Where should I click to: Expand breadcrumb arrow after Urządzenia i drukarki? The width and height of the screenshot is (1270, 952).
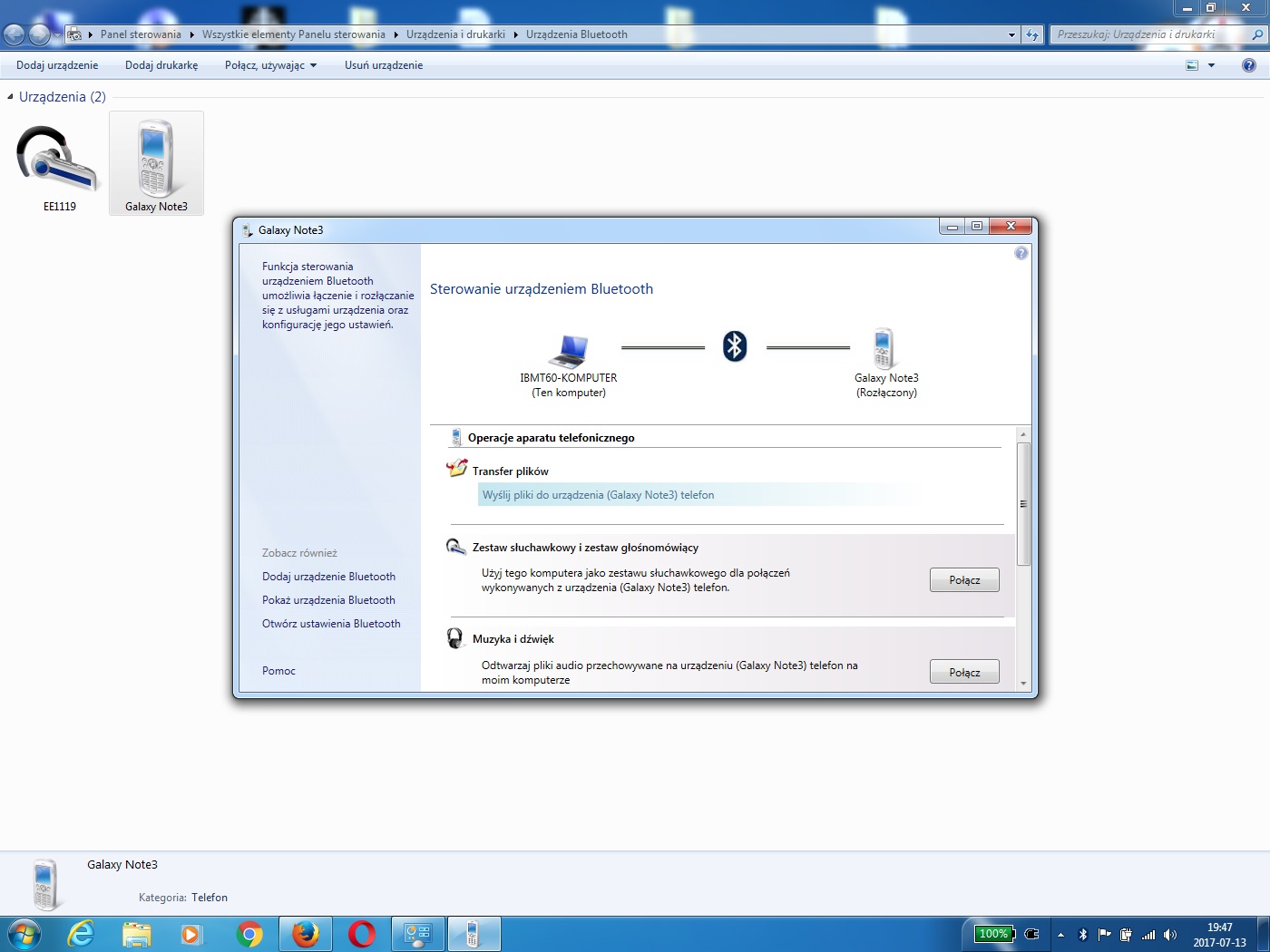(x=516, y=34)
